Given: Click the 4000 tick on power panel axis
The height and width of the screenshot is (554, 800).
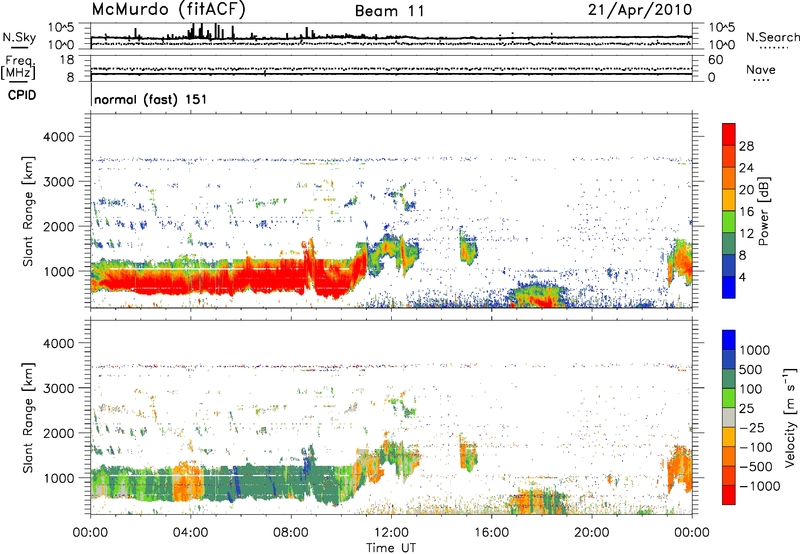Looking at the screenshot, I should (x=58, y=137).
